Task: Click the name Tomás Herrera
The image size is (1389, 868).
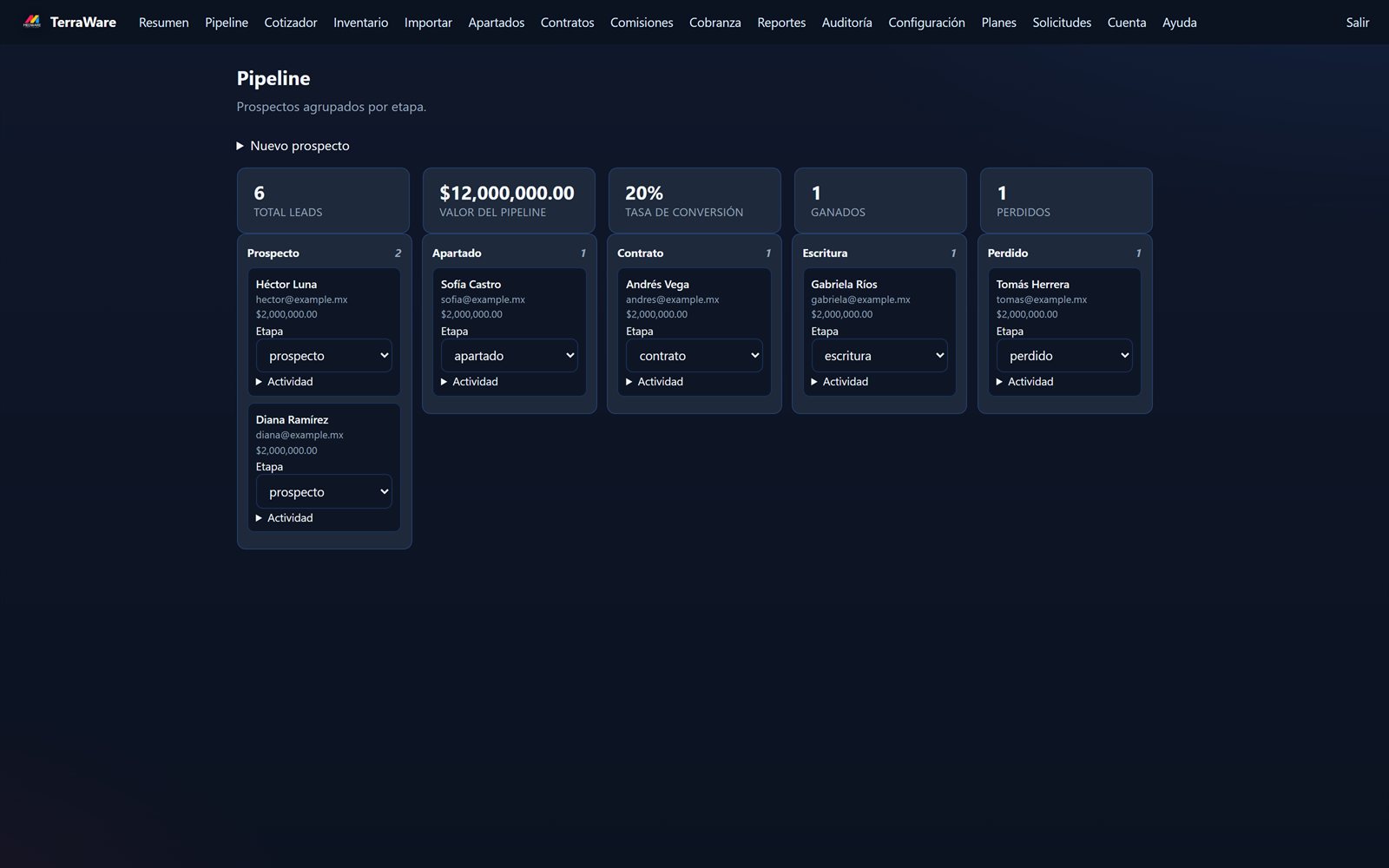Action: coord(1032,285)
